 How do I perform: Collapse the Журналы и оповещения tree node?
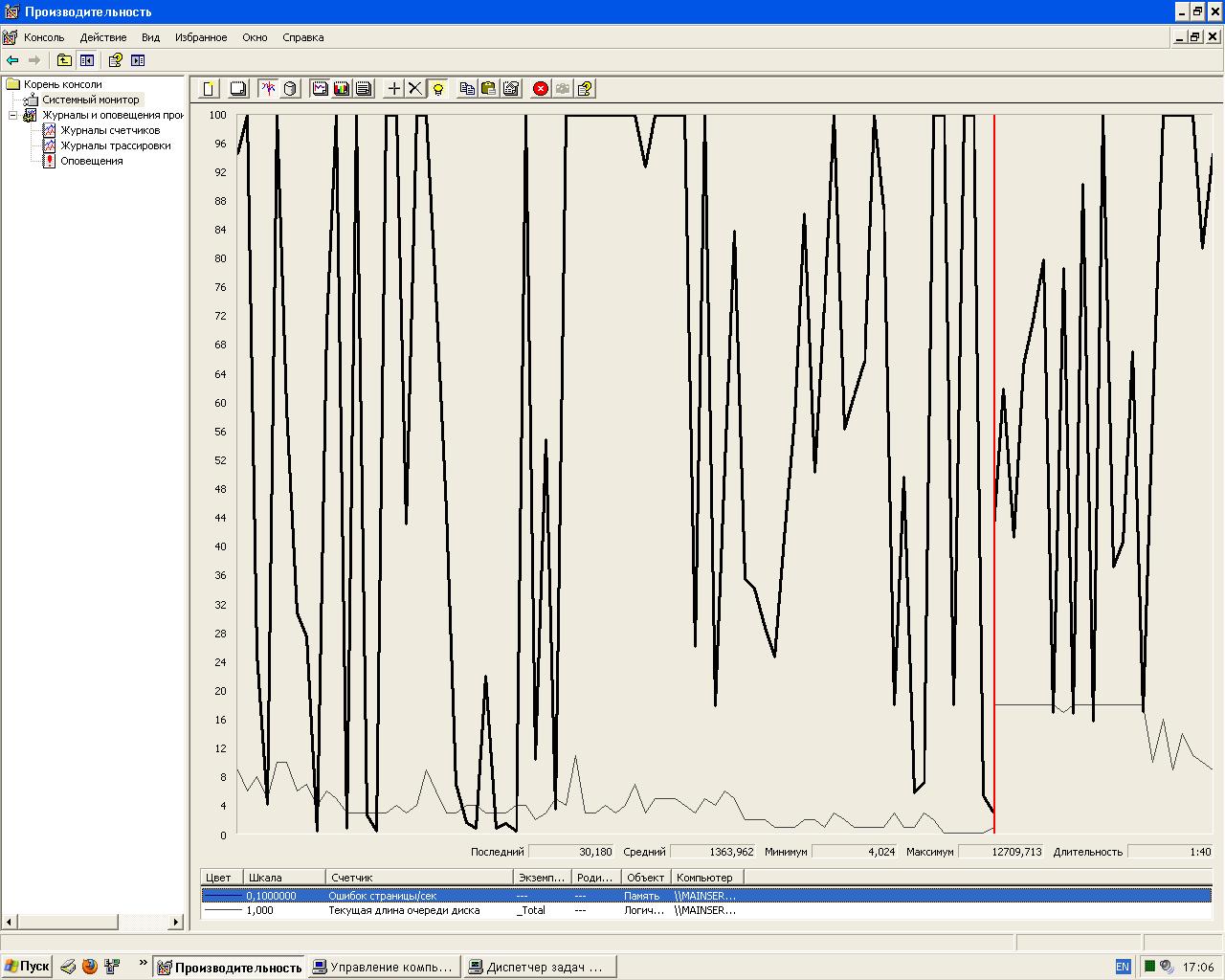tap(13, 115)
